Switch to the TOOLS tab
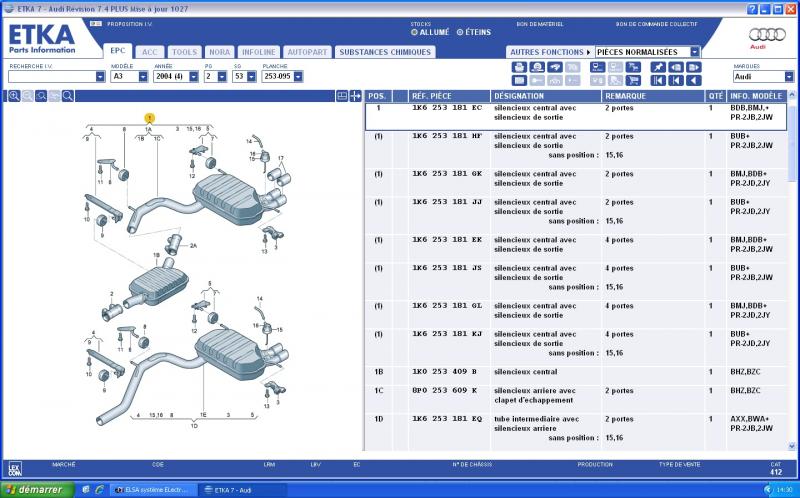 [x=184, y=52]
